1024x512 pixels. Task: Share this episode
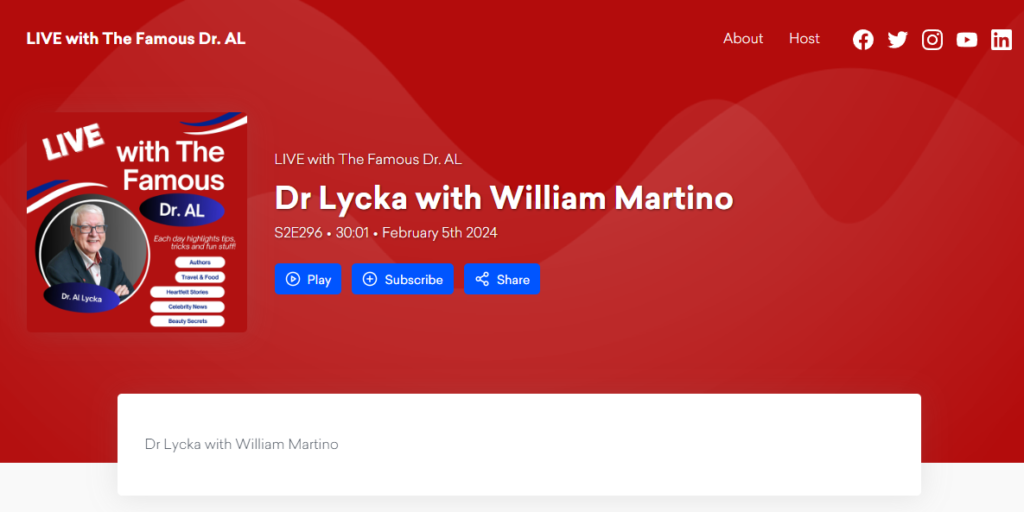tap(502, 279)
